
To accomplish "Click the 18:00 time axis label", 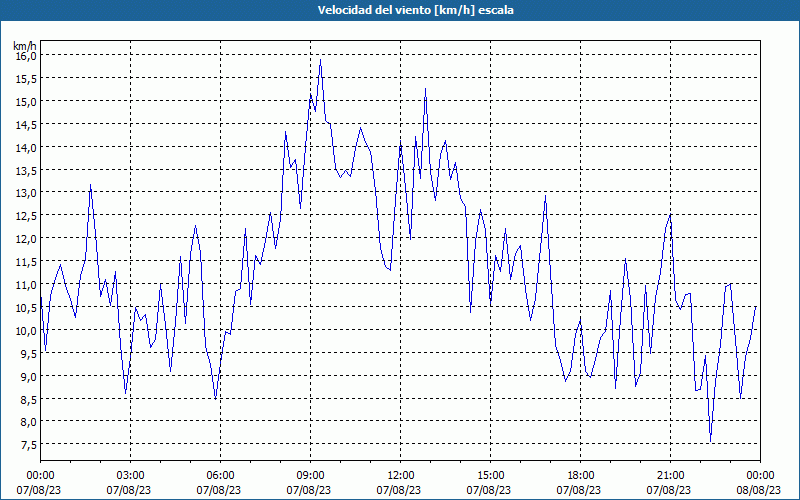I will coord(580,476).
